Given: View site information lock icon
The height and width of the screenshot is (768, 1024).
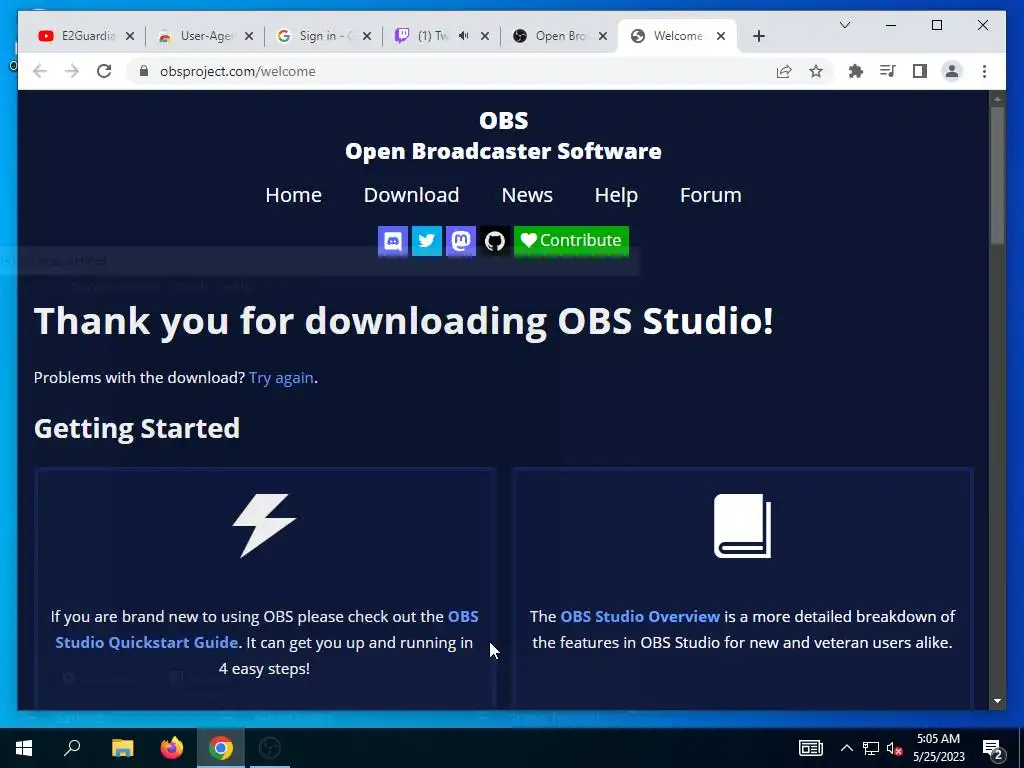Looking at the screenshot, I should click(x=144, y=71).
